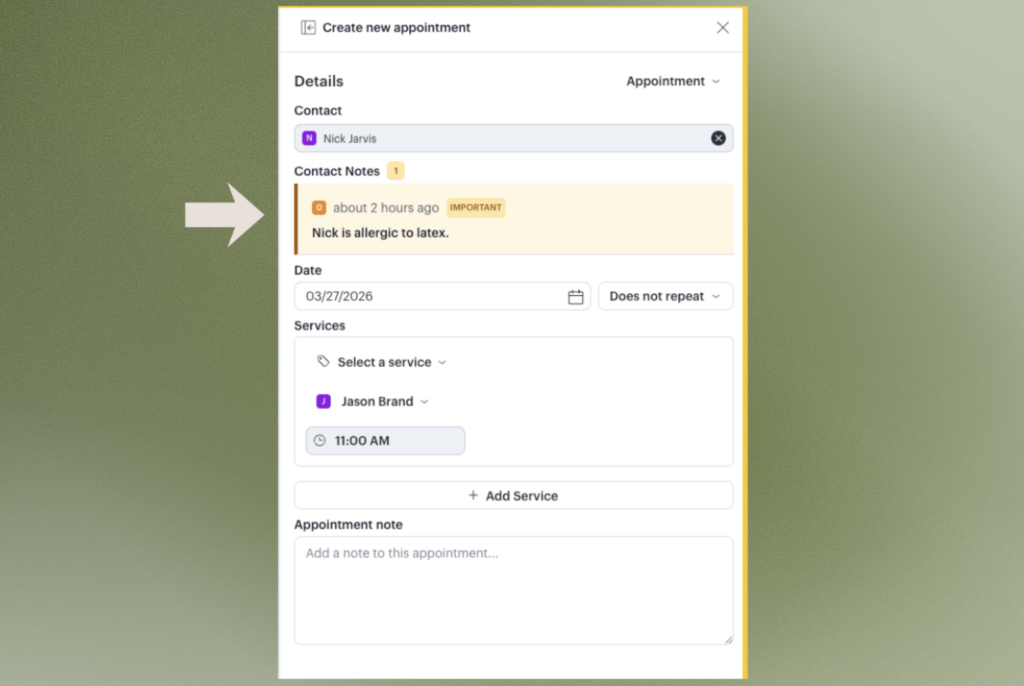Click the IMPORTANT tag on the note
The image size is (1024, 686).
(x=476, y=208)
